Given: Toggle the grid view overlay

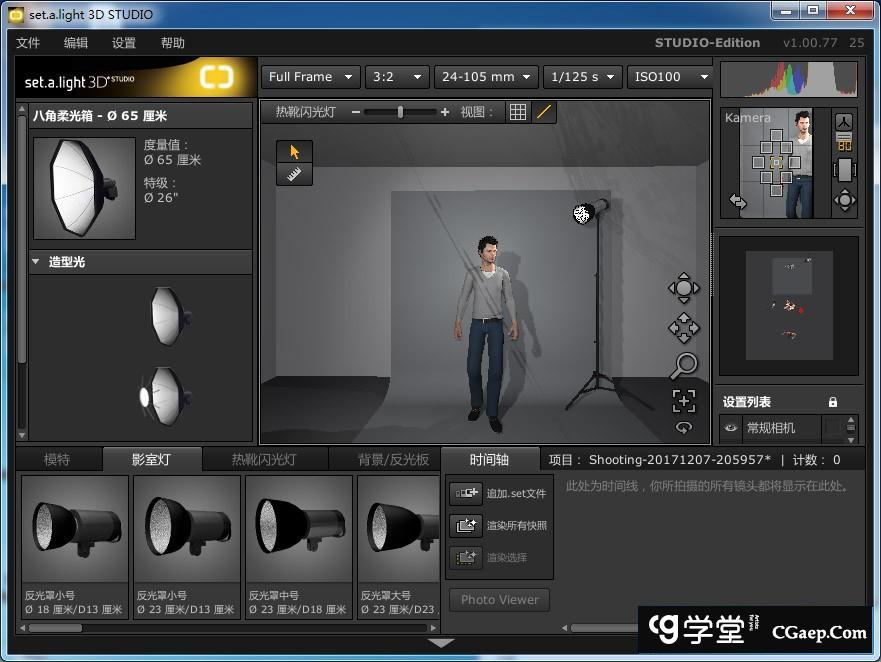Looking at the screenshot, I should 518,112.
